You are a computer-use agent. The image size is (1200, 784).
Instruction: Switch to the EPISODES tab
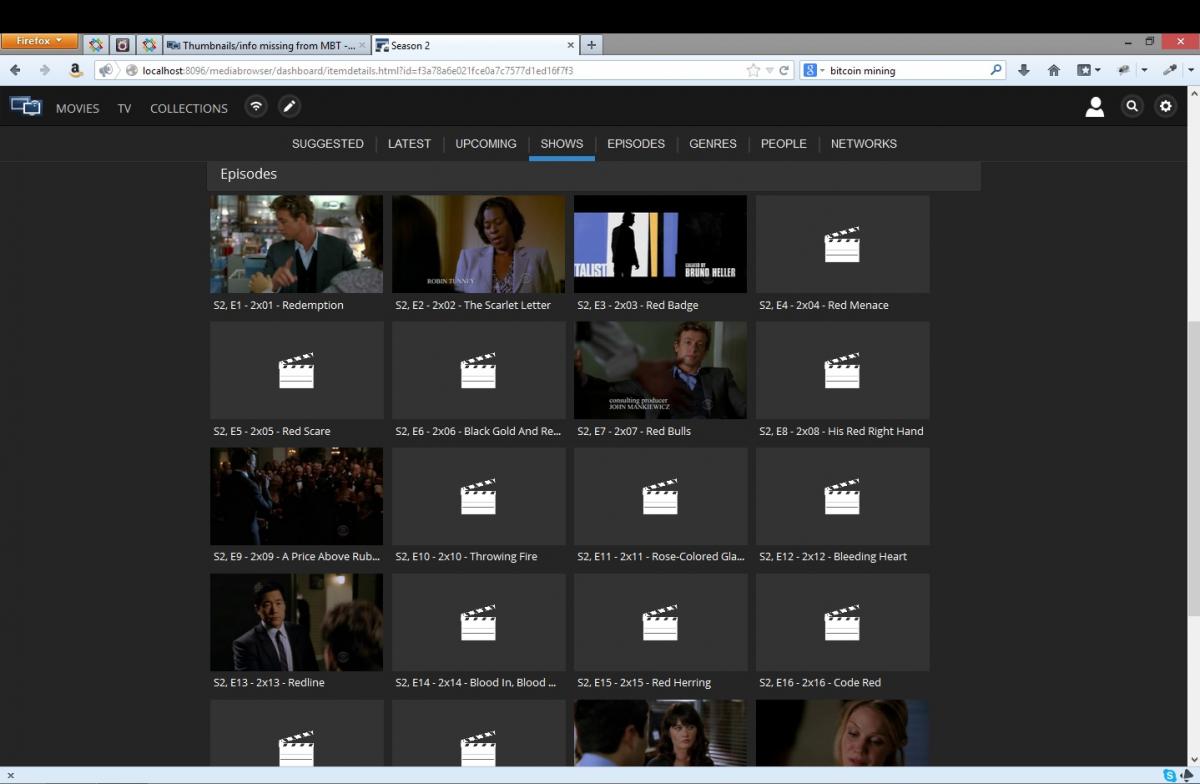coord(636,144)
